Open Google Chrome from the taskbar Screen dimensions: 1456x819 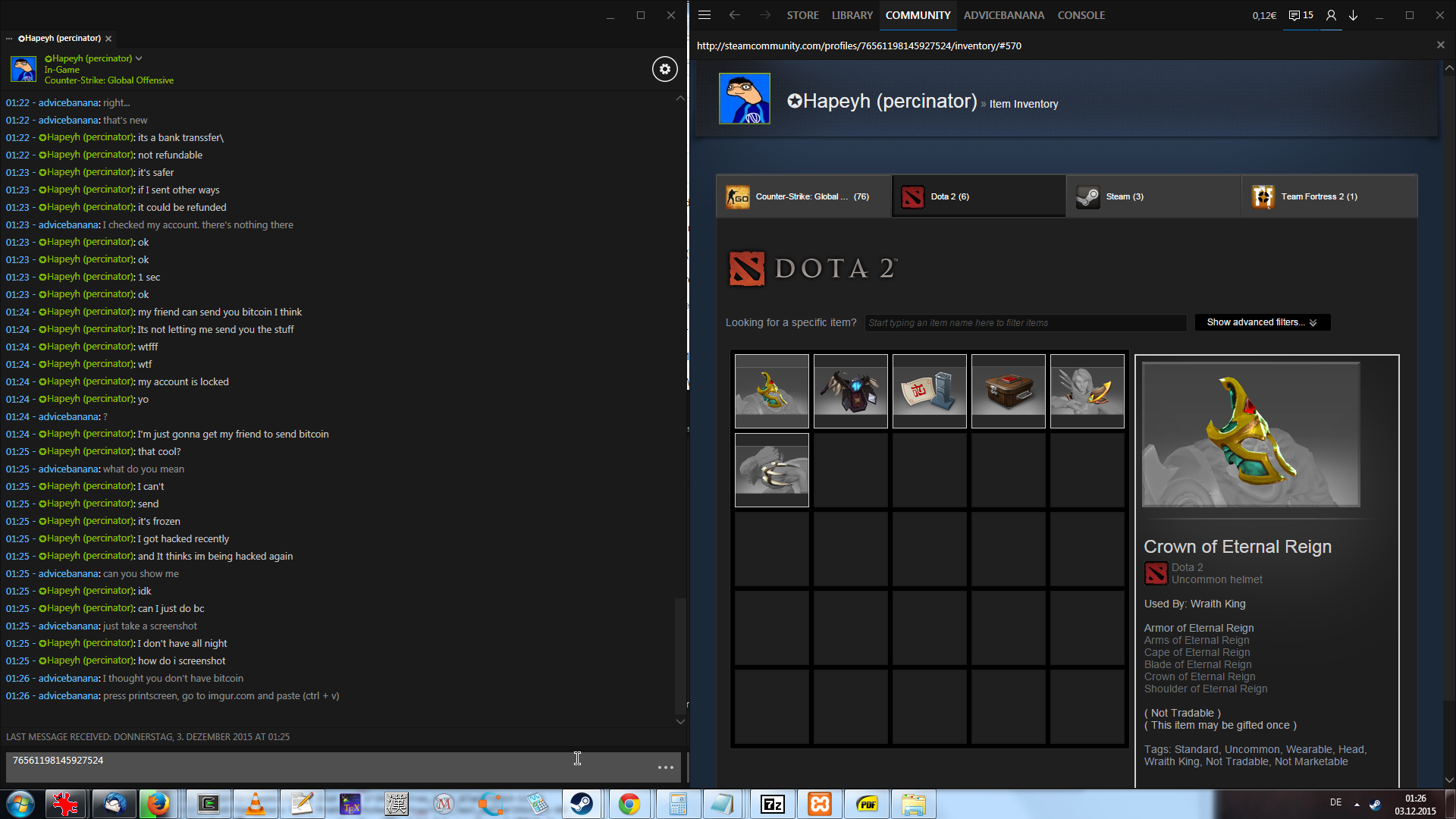[629, 804]
